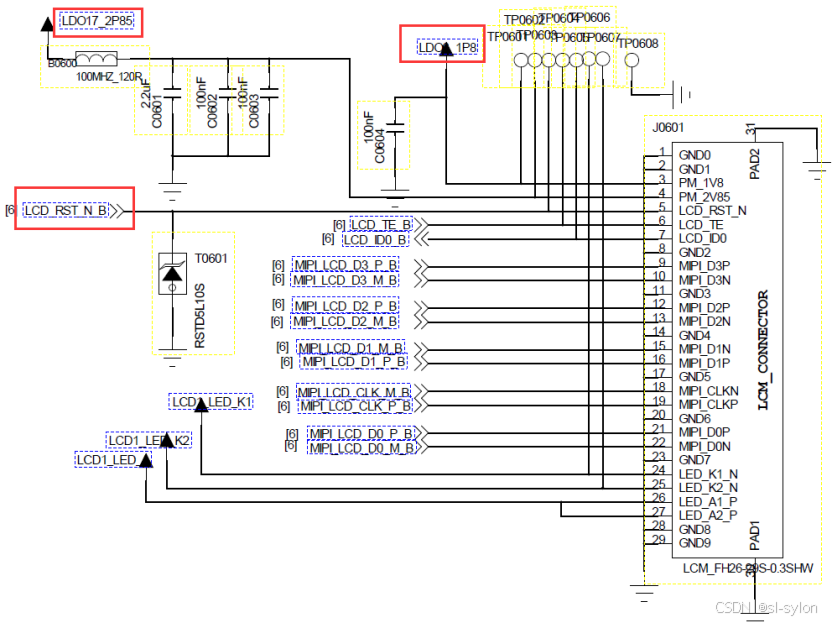Click the RSTD5L10S part name text

(200, 316)
